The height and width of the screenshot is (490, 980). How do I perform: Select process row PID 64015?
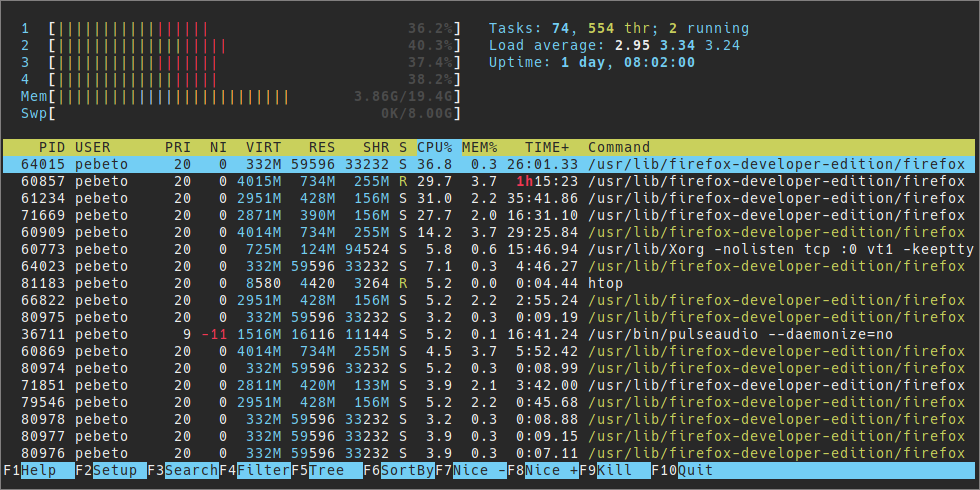click(489, 164)
